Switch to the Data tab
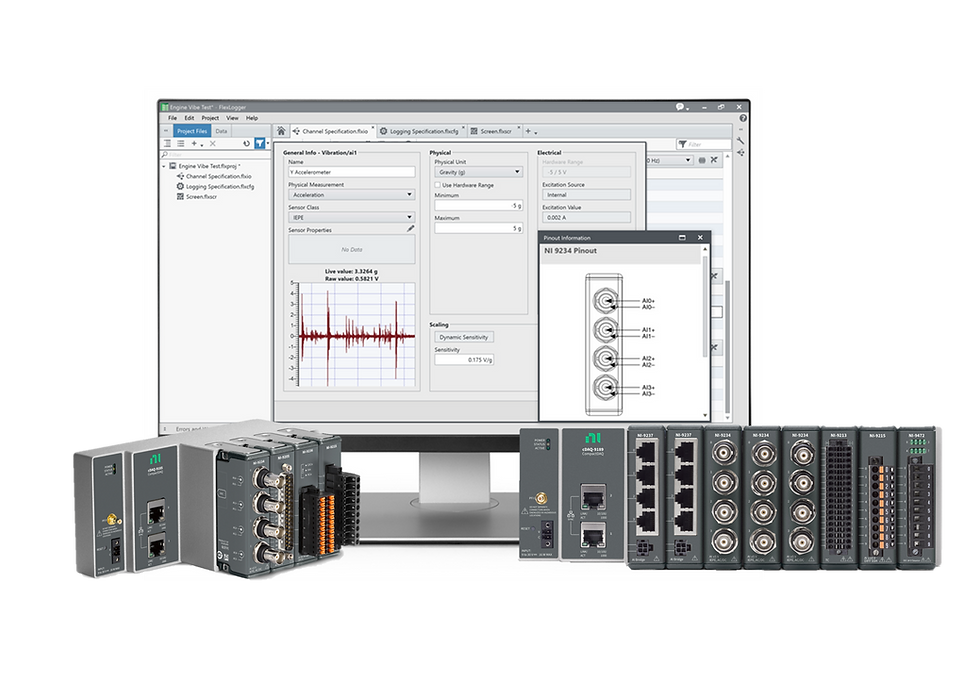This screenshot has width=980, height=683. (221, 131)
